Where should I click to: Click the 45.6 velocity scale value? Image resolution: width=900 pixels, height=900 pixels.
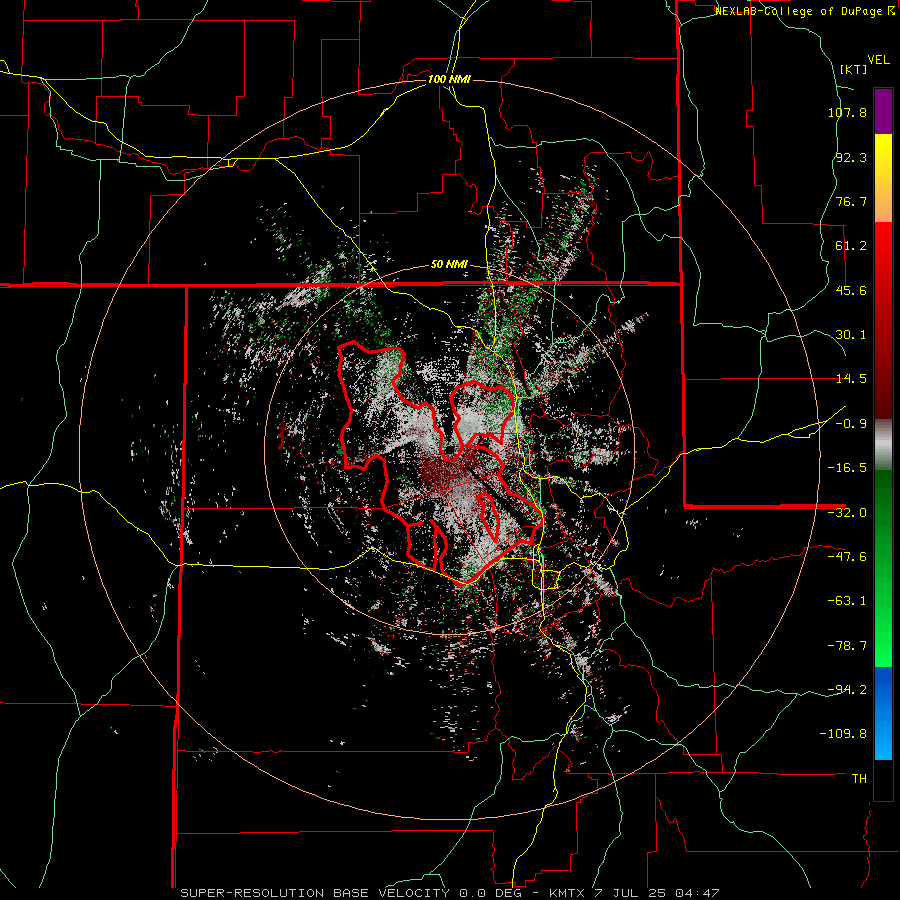tap(851, 290)
